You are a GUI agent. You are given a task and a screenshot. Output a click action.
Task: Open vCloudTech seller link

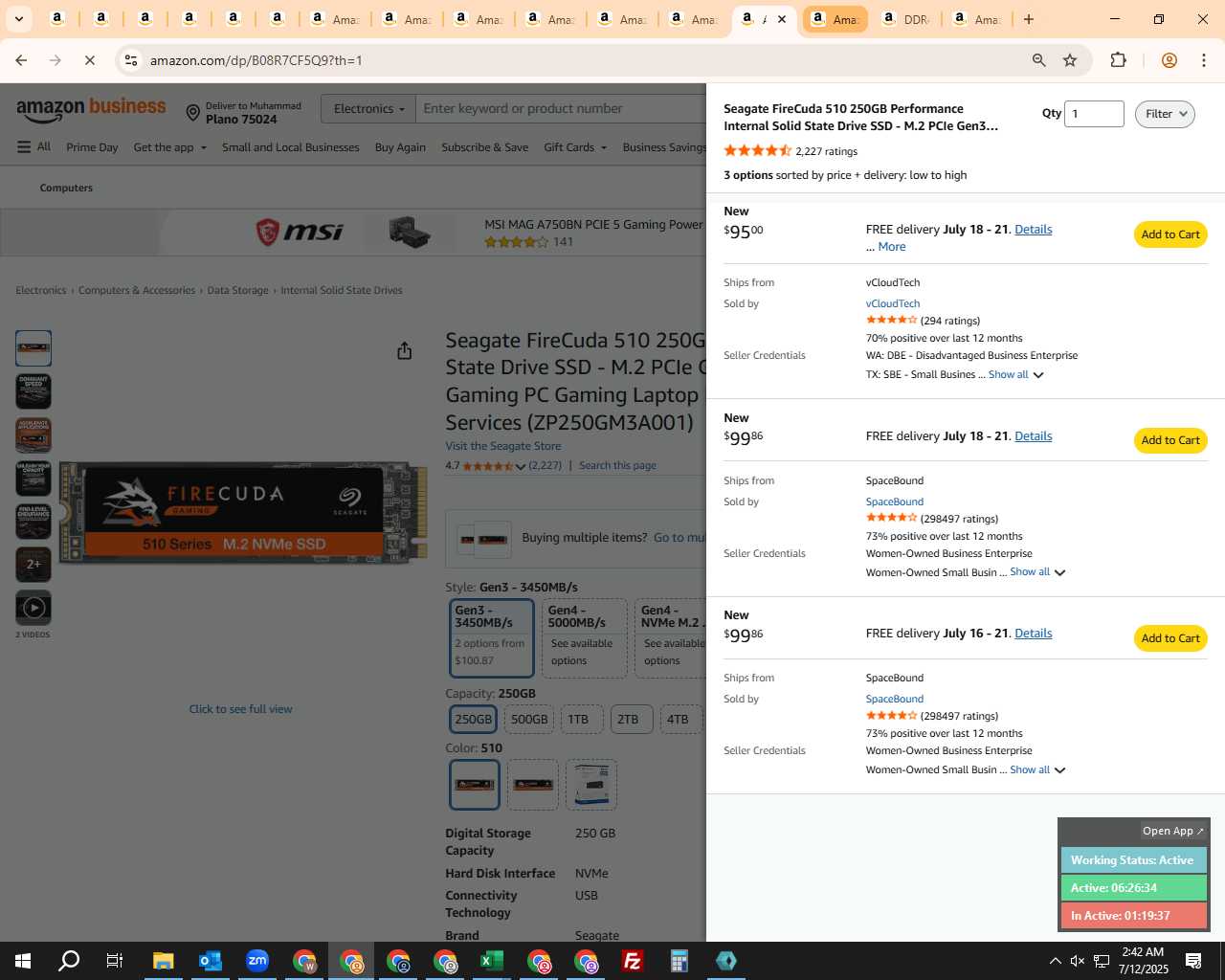pyautogui.click(x=892, y=303)
